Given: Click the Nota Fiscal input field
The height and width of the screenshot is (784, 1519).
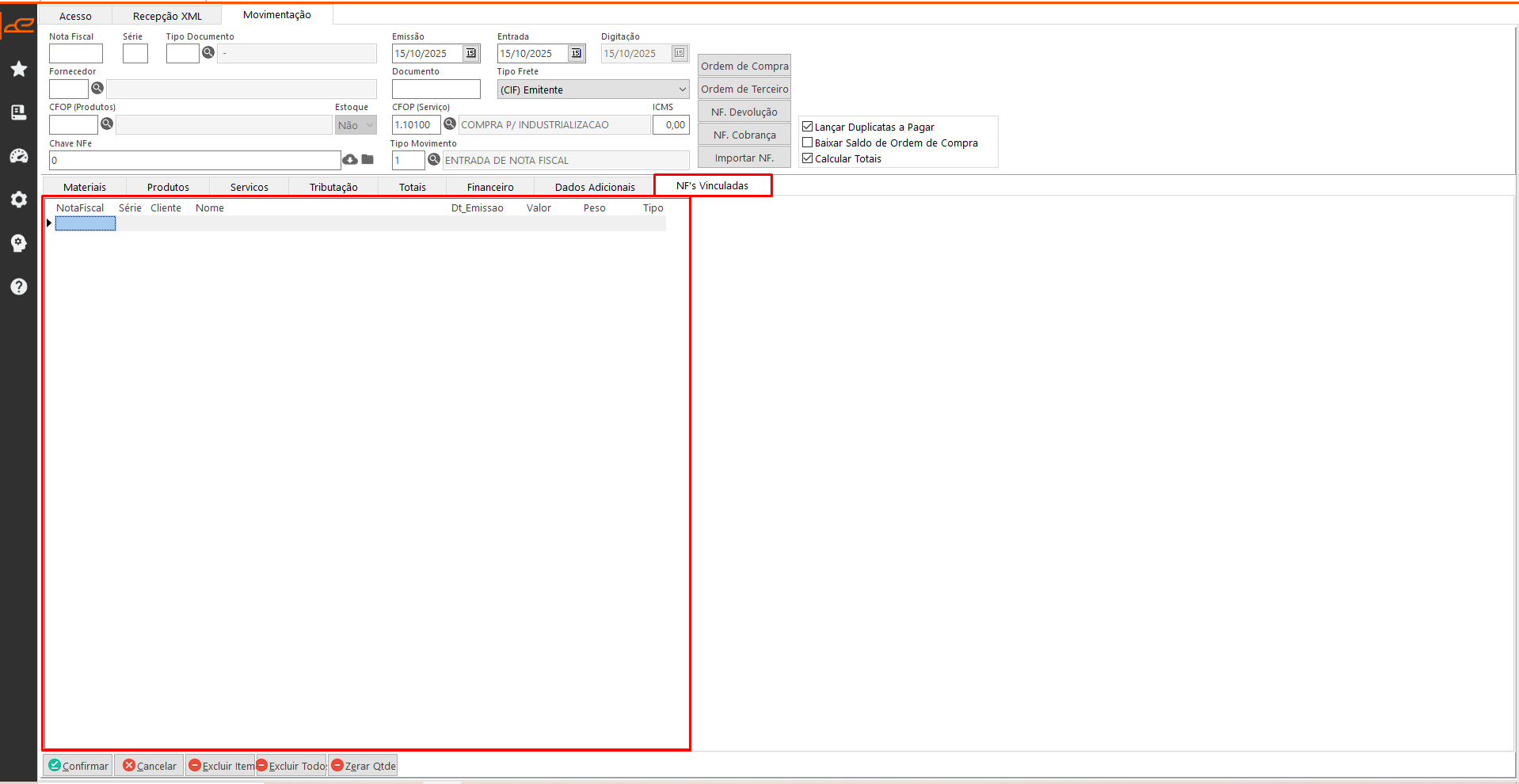Looking at the screenshot, I should point(76,54).
